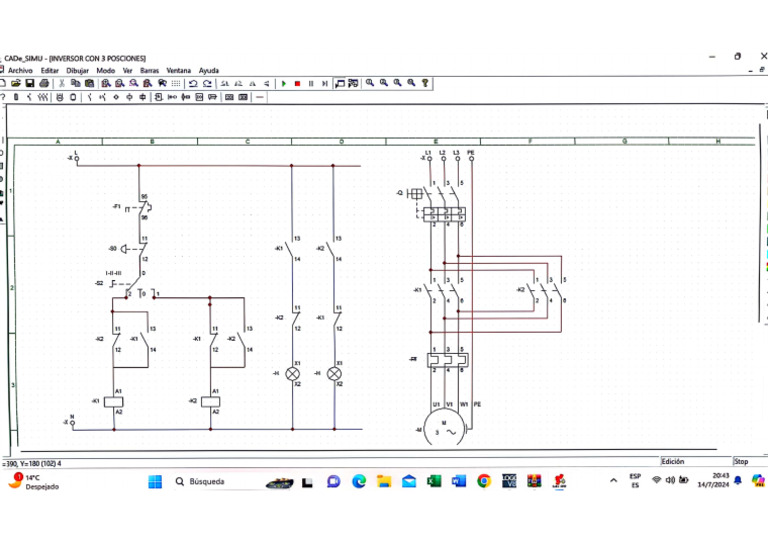Save the circuit with the floppy disk icon

(30, 83)
